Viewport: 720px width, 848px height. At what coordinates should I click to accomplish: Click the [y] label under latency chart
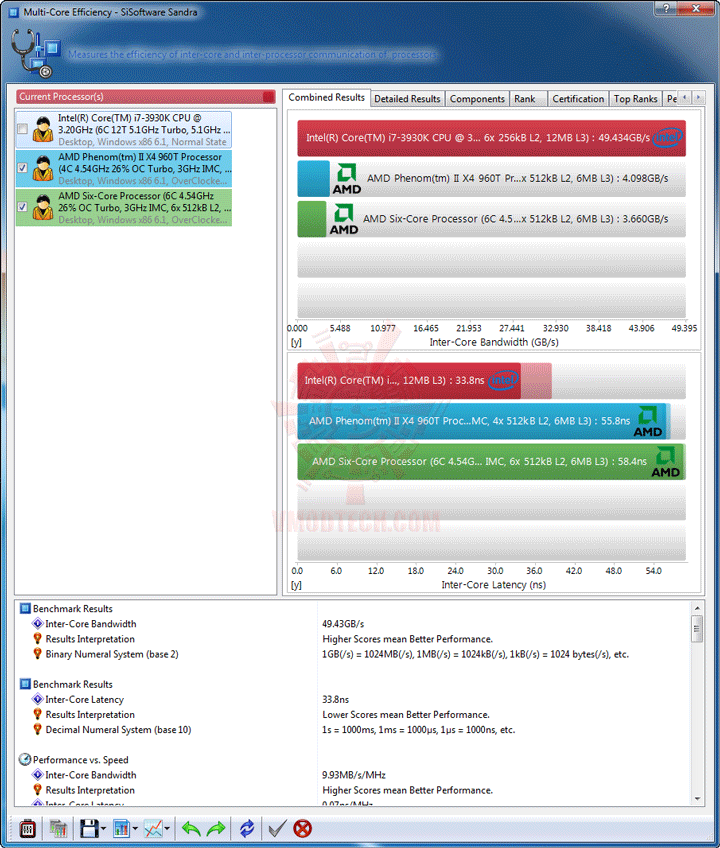point(296,585)
